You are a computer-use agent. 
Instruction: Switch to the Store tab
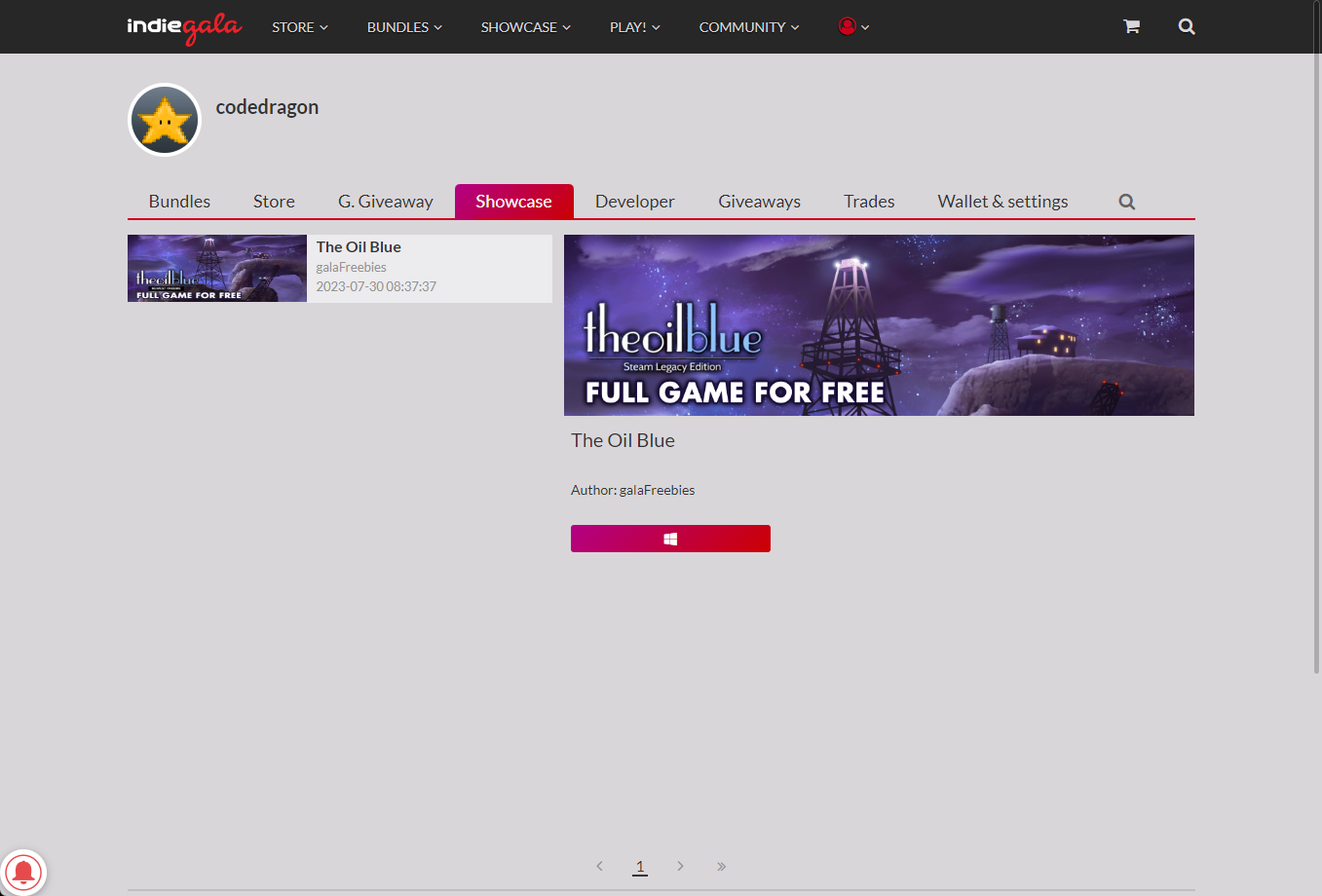pos(274,202)
